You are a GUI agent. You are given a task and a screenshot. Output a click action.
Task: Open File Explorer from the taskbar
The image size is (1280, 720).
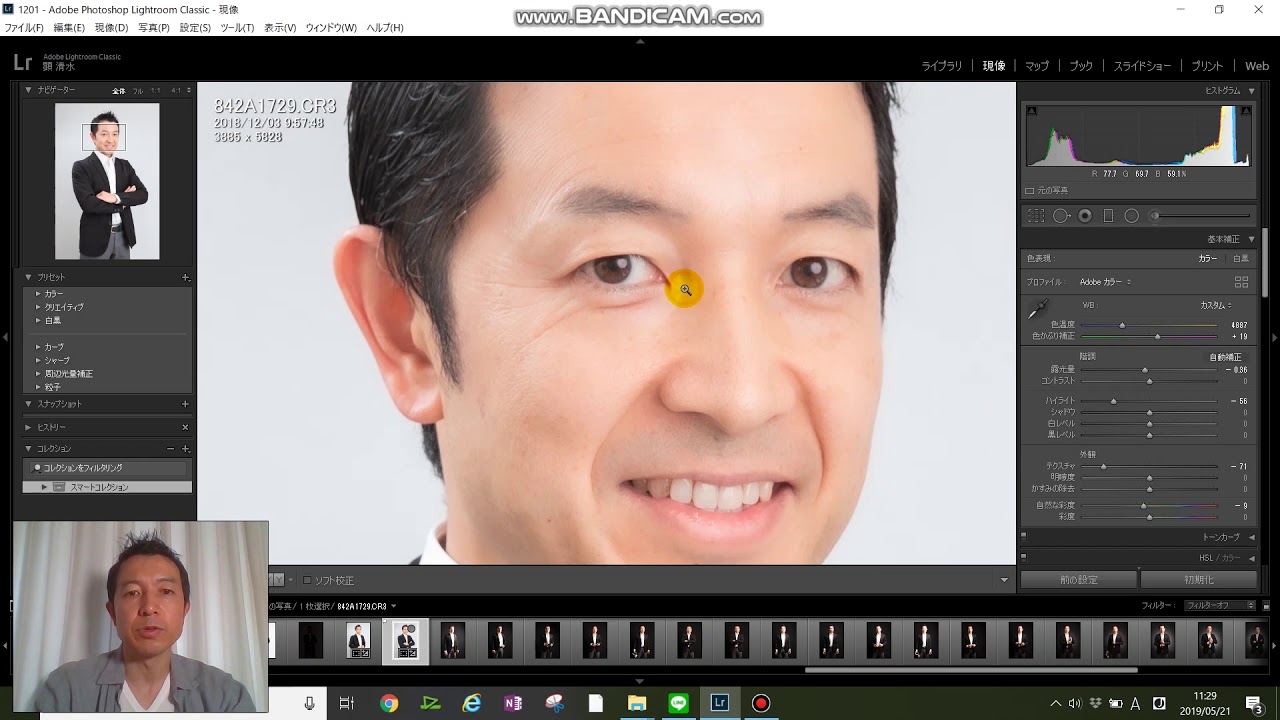click(x=637, y=703)
